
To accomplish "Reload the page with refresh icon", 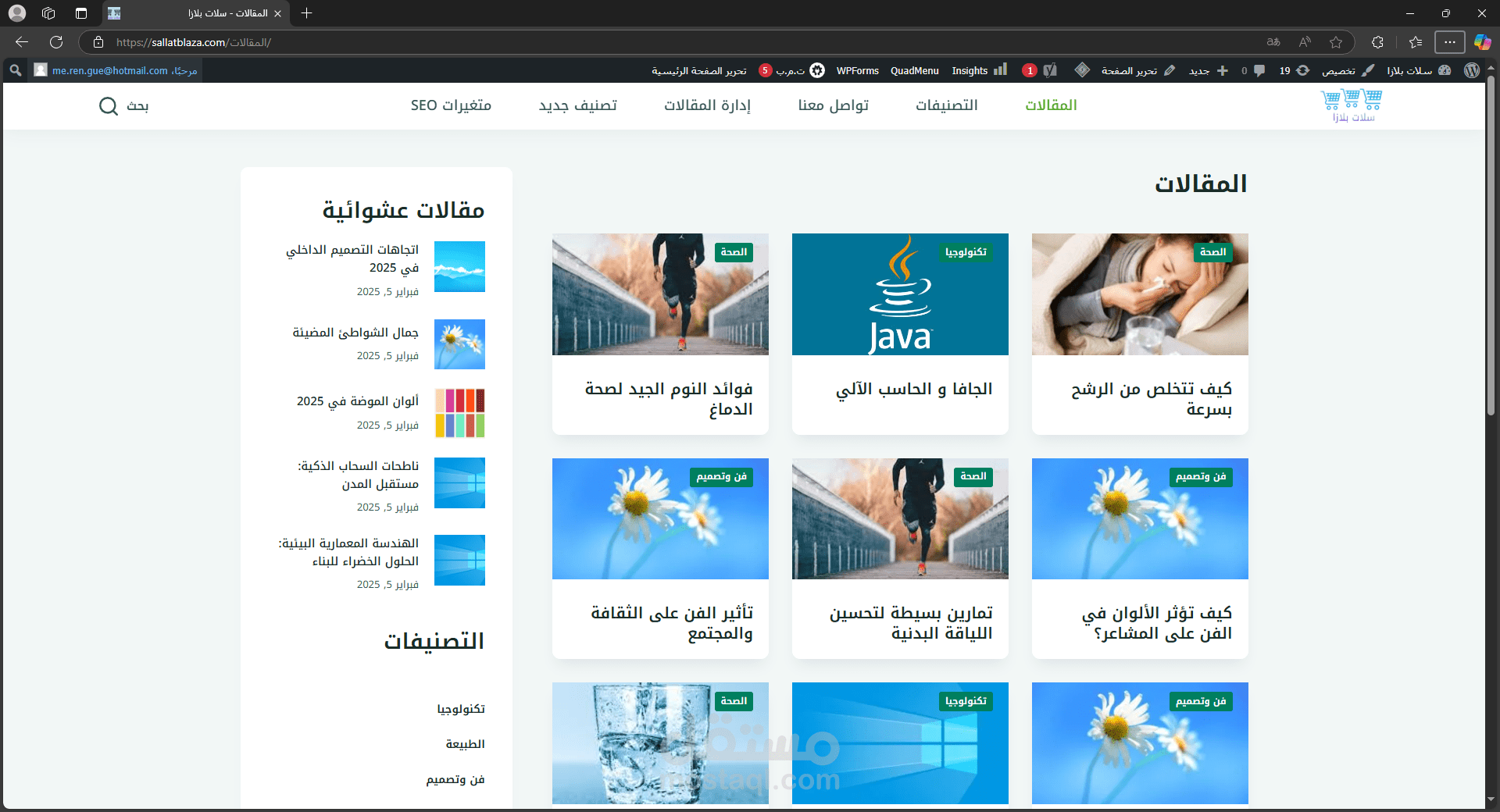I will pos(56,42).
